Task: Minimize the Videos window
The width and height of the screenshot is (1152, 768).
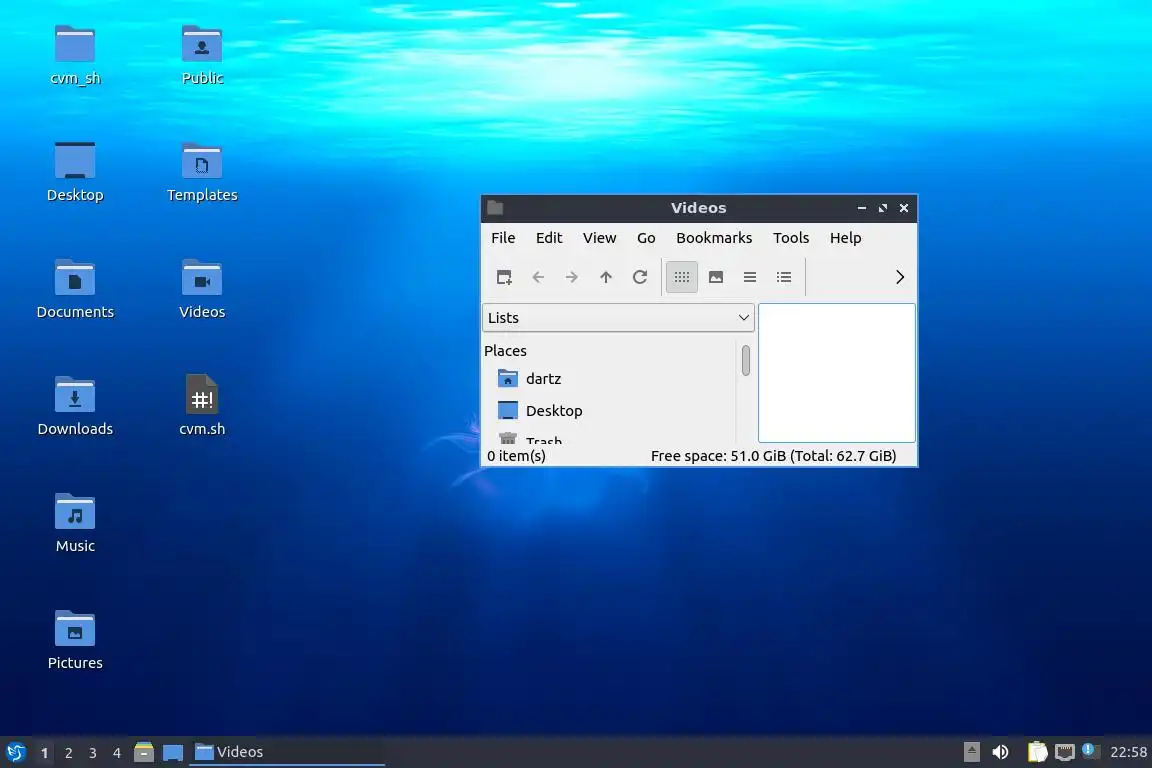Action: pos(862,208)
